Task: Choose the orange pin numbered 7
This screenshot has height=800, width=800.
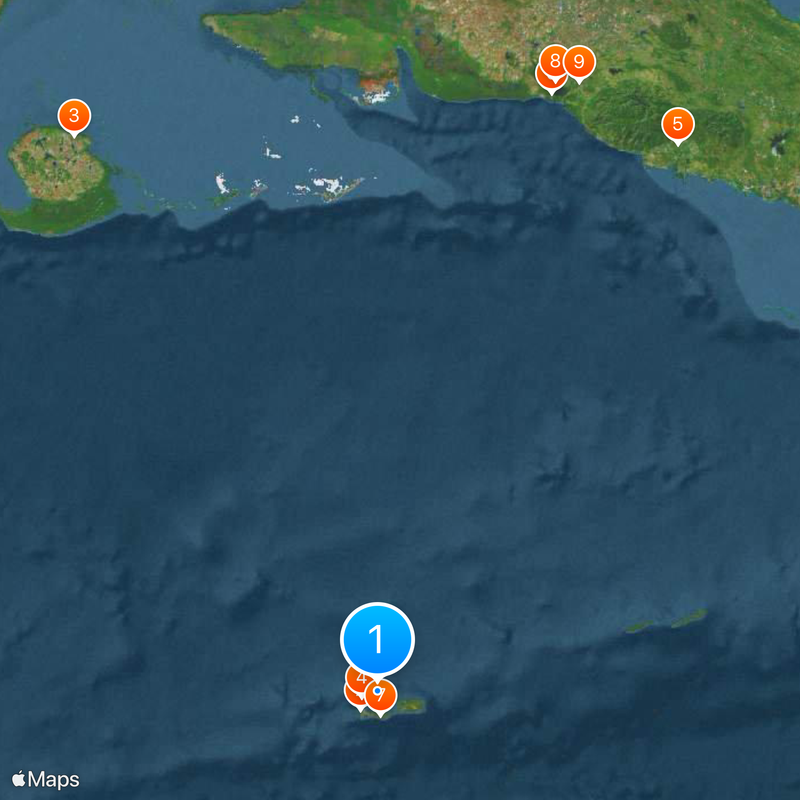Action: (383, 697)
